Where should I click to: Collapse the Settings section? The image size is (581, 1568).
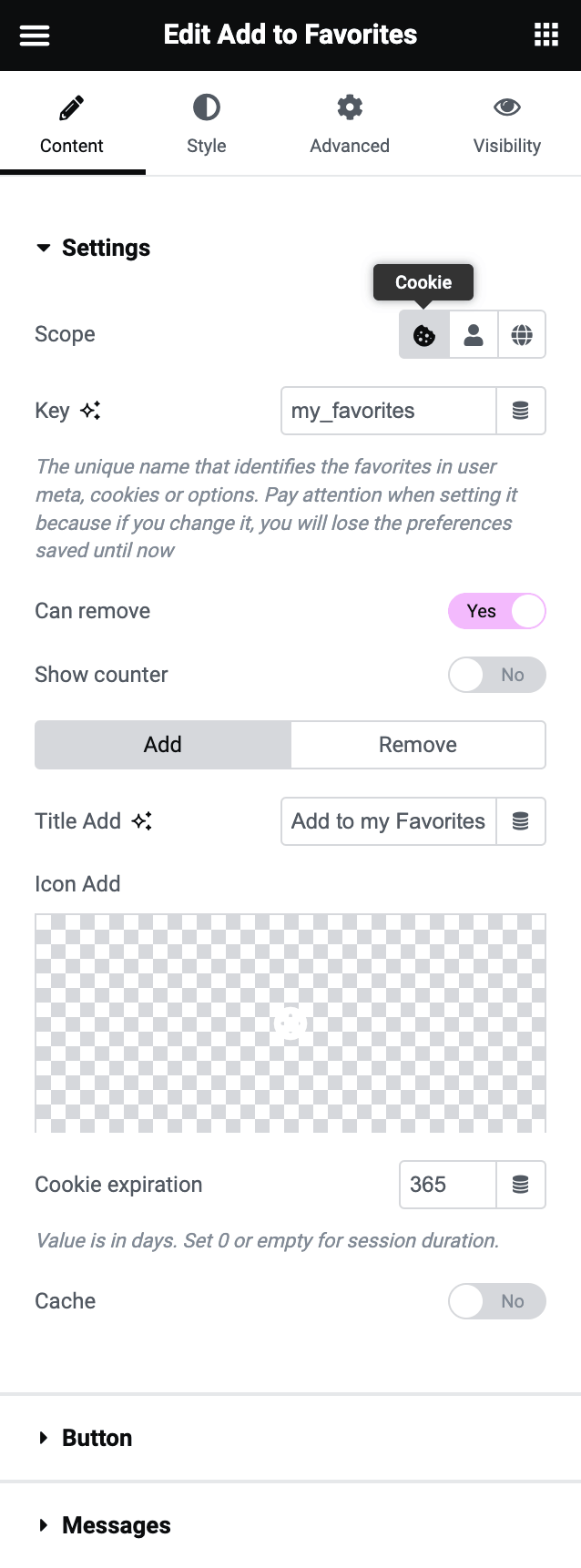(x=93, y=248)
